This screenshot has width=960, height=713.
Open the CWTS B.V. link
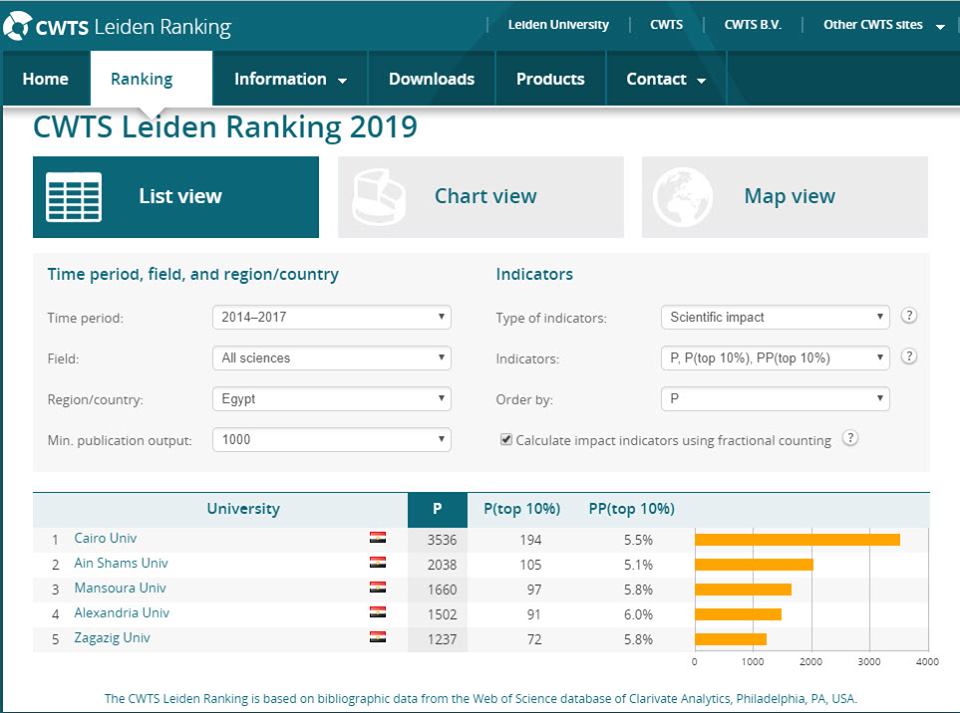(753, 25)
